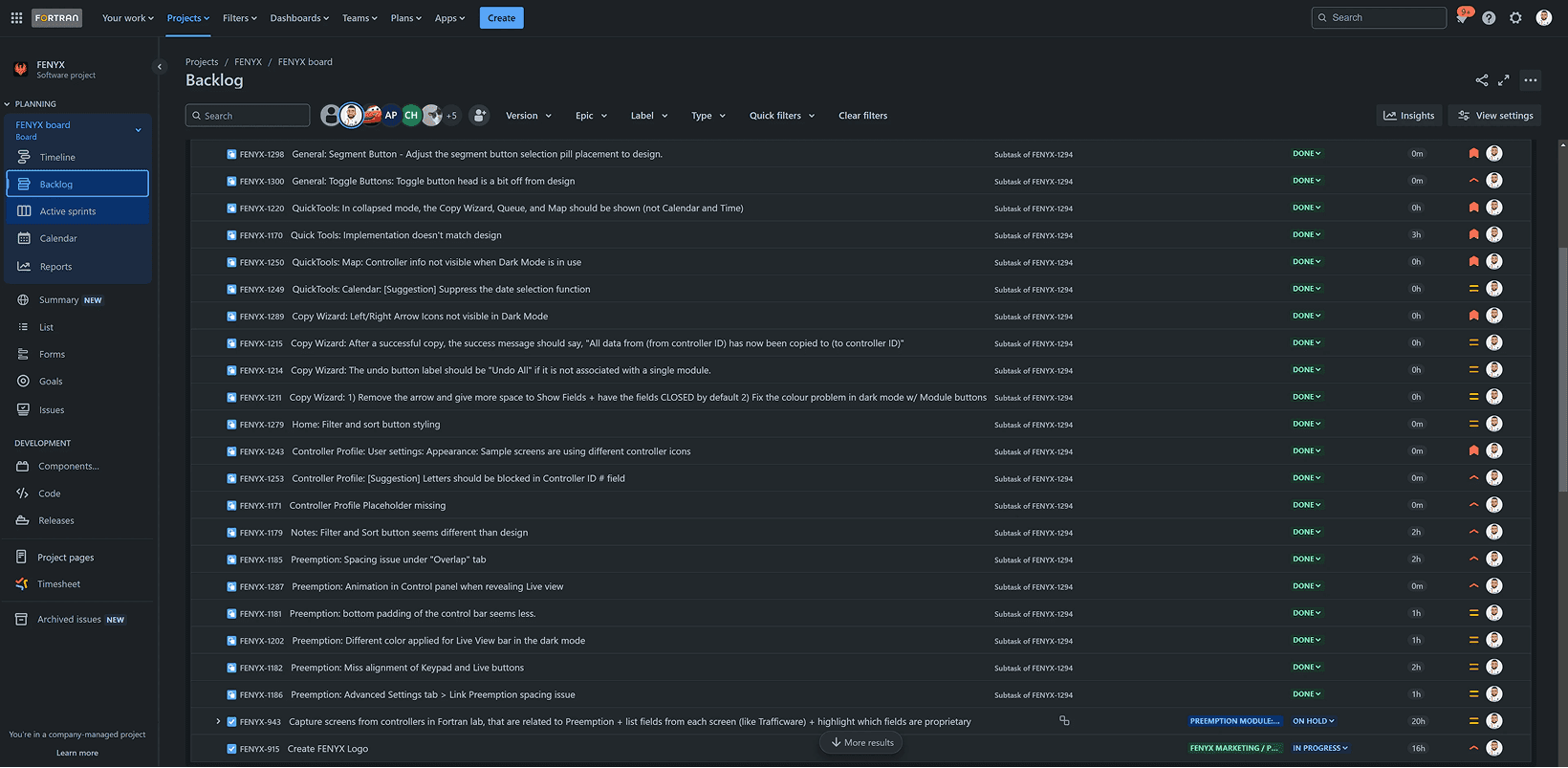1568x768 pixels.
Task: Open Reports in sidebar
Action: pyautogui.click(x=77, y=267)
